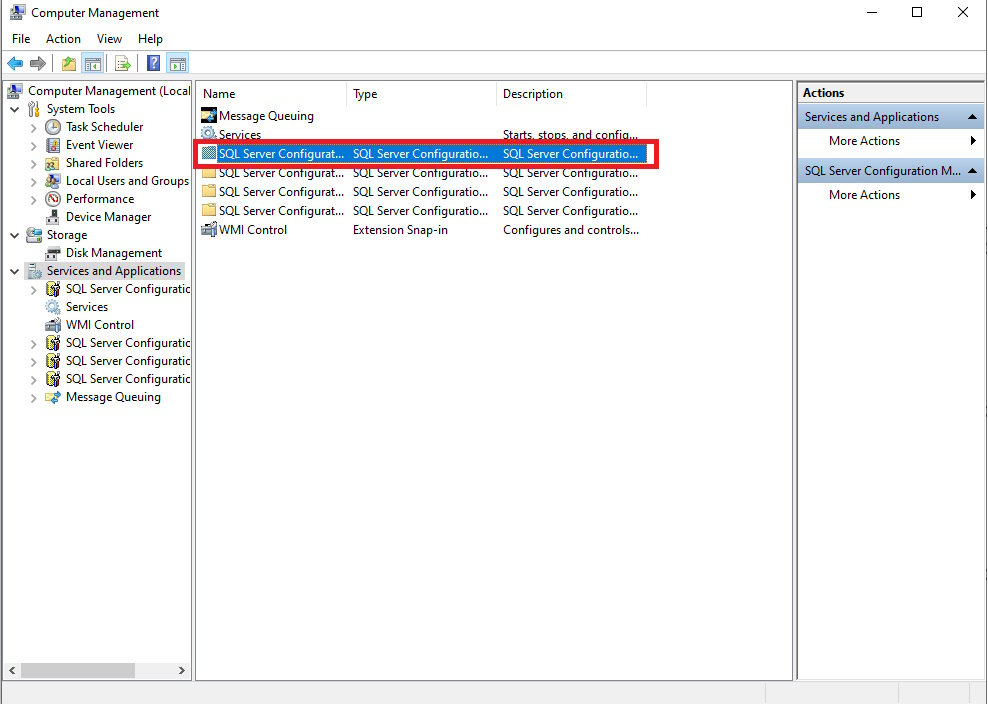Select Services and Applications in the tree
The image size is (988, 709).
[x=113, y=271]
